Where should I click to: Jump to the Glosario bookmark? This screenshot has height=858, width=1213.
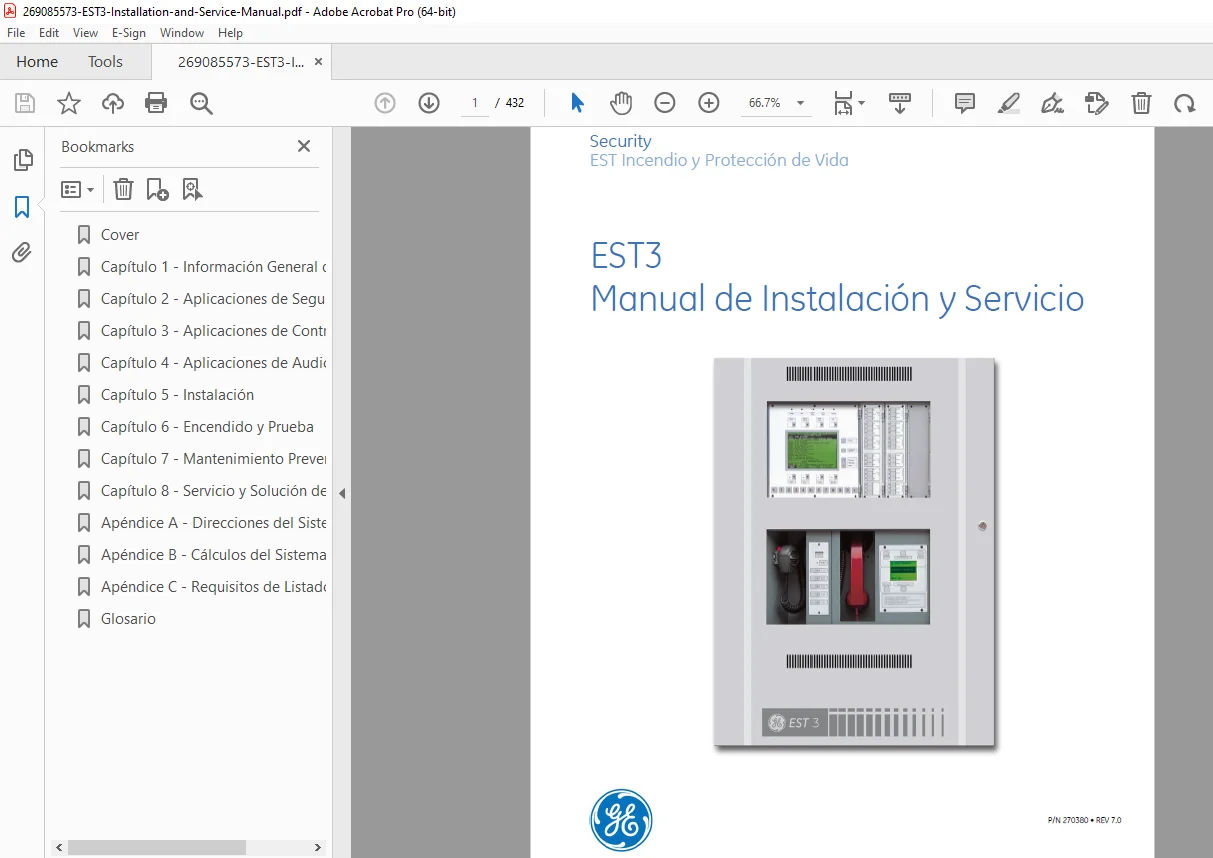tap(128, 619)
